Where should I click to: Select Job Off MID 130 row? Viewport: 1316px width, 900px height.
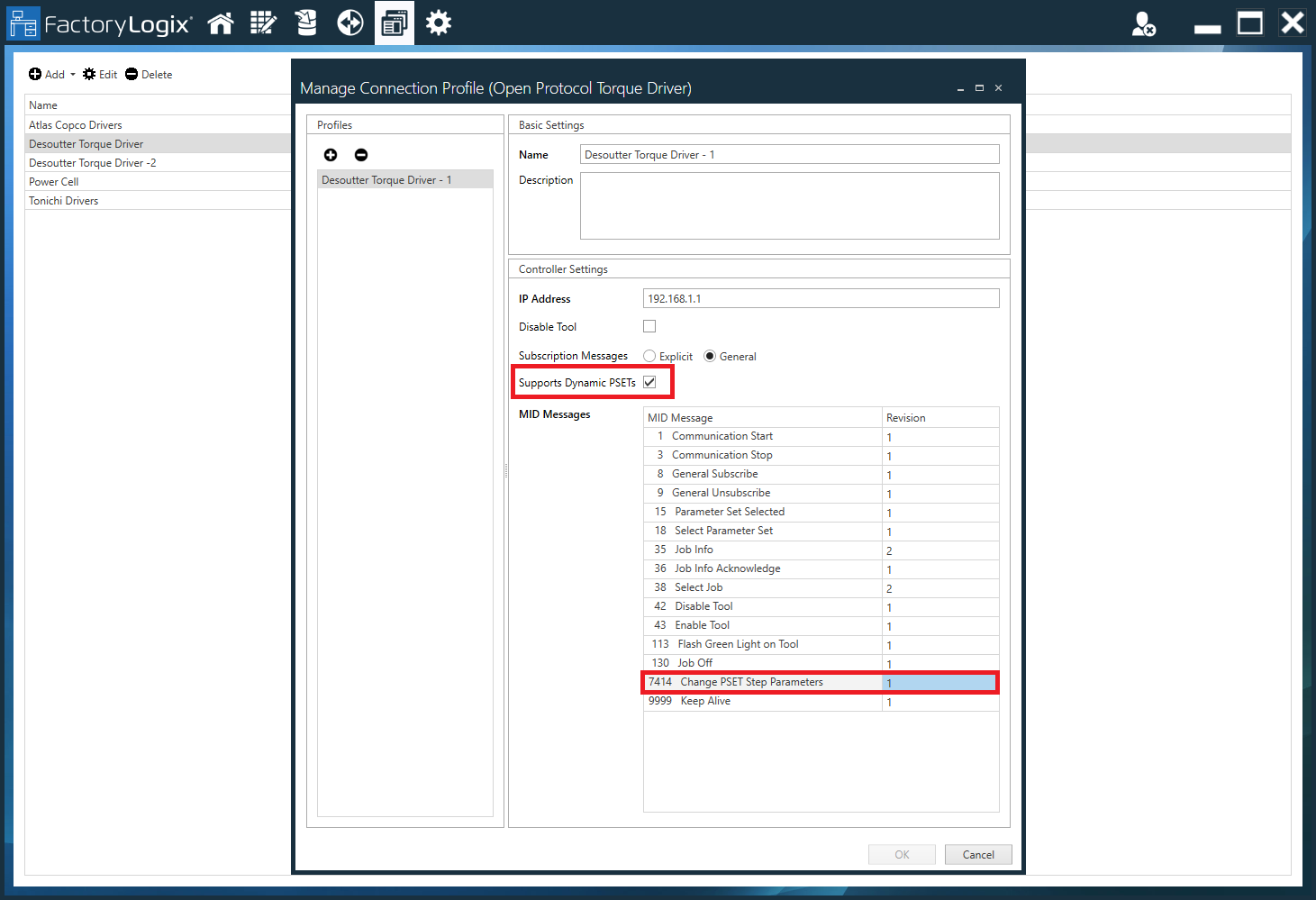[x=821, y=663]
